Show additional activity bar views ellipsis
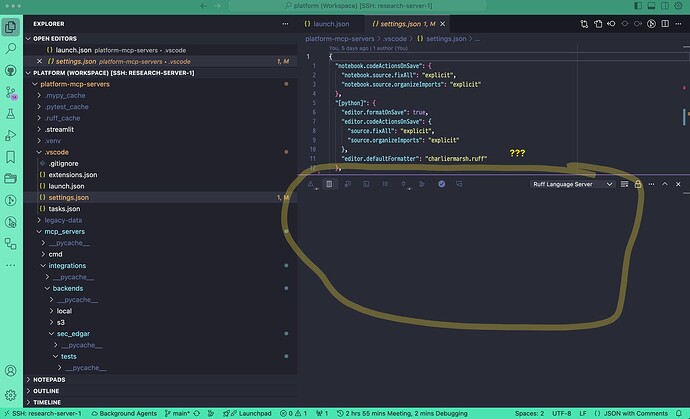This screenshot has height=419, width=690. 11,265
